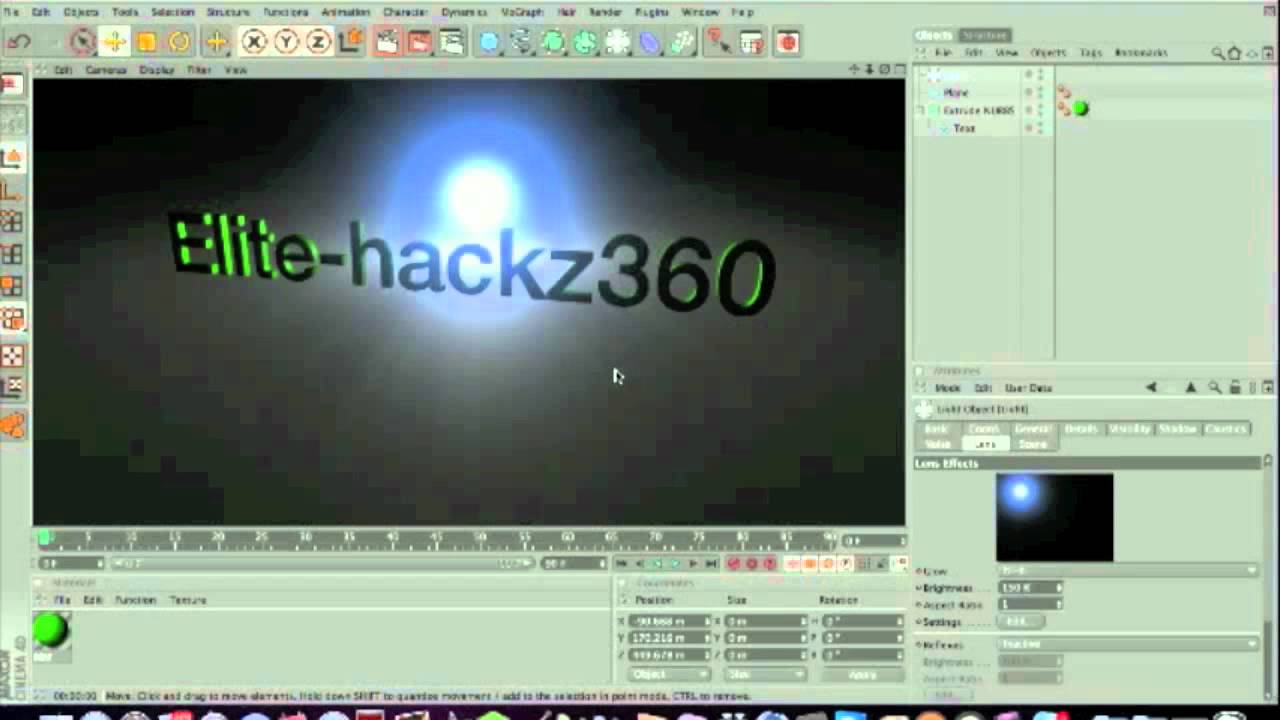Click green material tag on Extrude NURBS
This screenshot has height=720, width=1280.
pyautogui.click(x=1081, y=109)
